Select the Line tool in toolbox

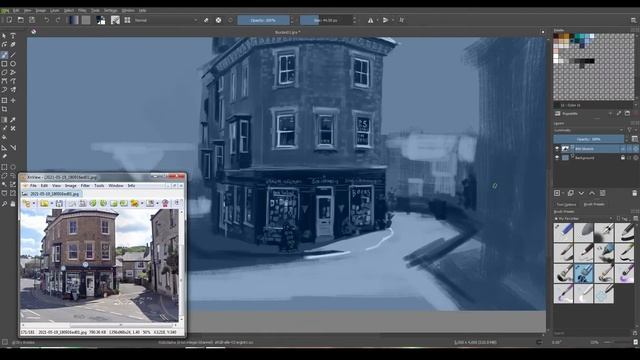coord(13,55)
